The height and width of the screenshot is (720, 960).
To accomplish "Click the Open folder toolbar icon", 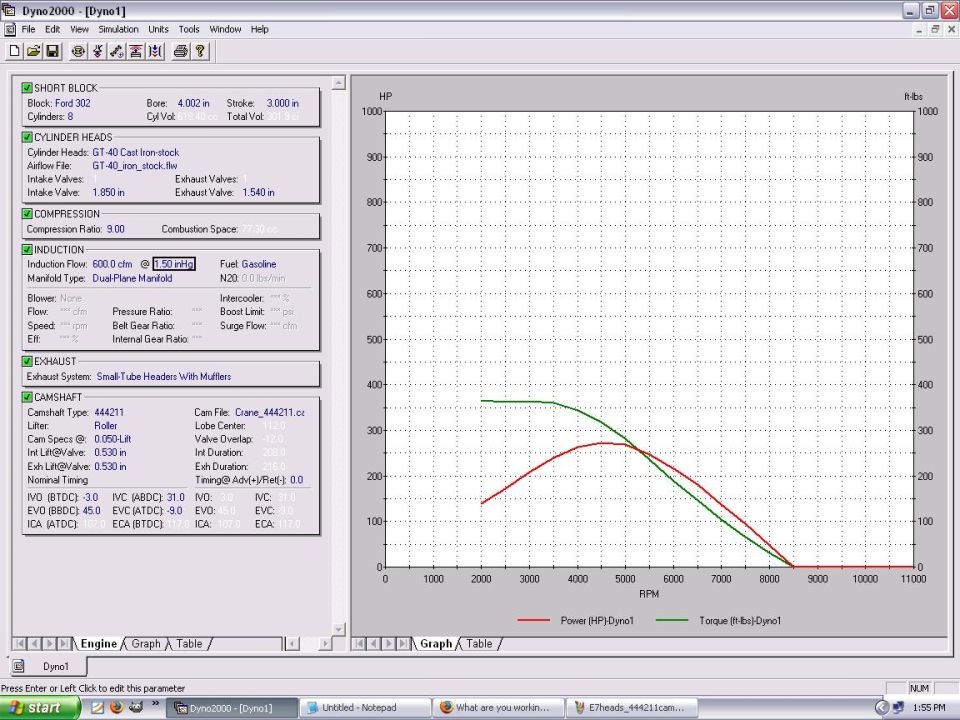I will click(33, 51).
